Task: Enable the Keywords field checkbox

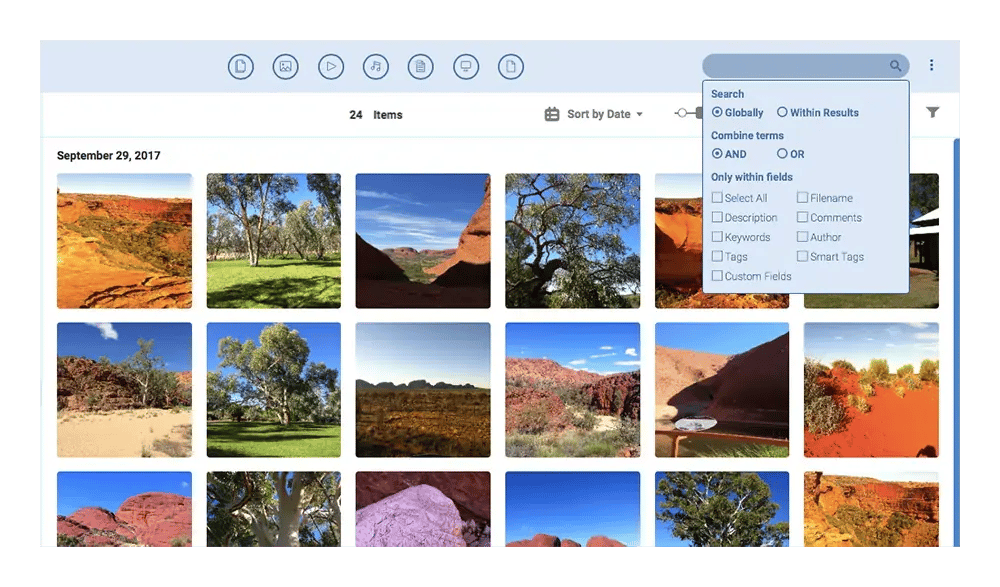Action: [717, 237]
